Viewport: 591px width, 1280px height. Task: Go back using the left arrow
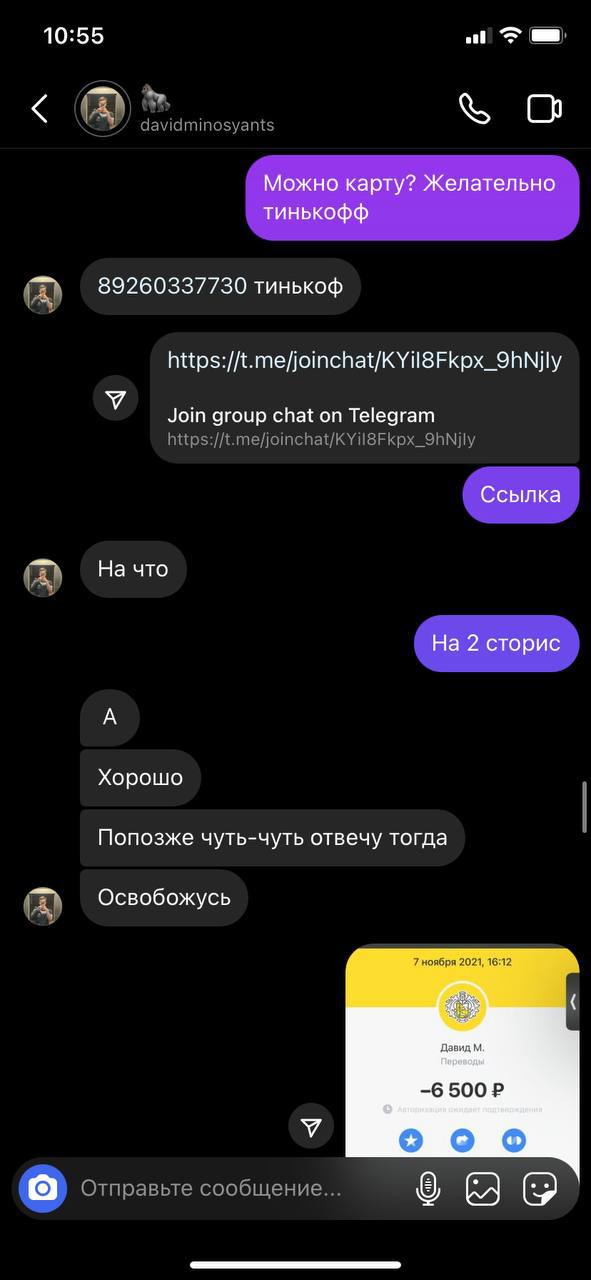tap(40, 109)
